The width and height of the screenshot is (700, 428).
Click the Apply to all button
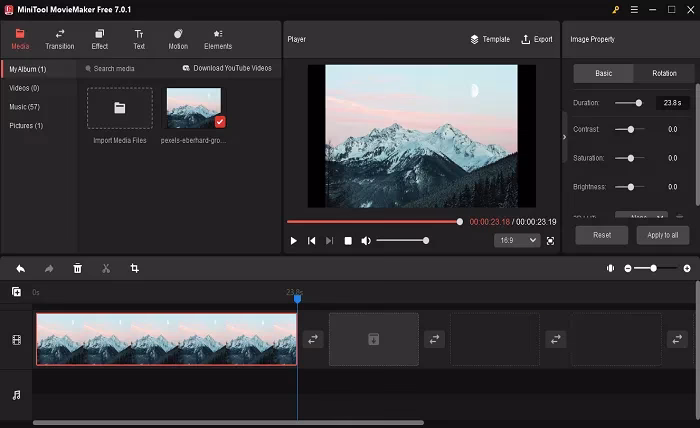point(662,235)
